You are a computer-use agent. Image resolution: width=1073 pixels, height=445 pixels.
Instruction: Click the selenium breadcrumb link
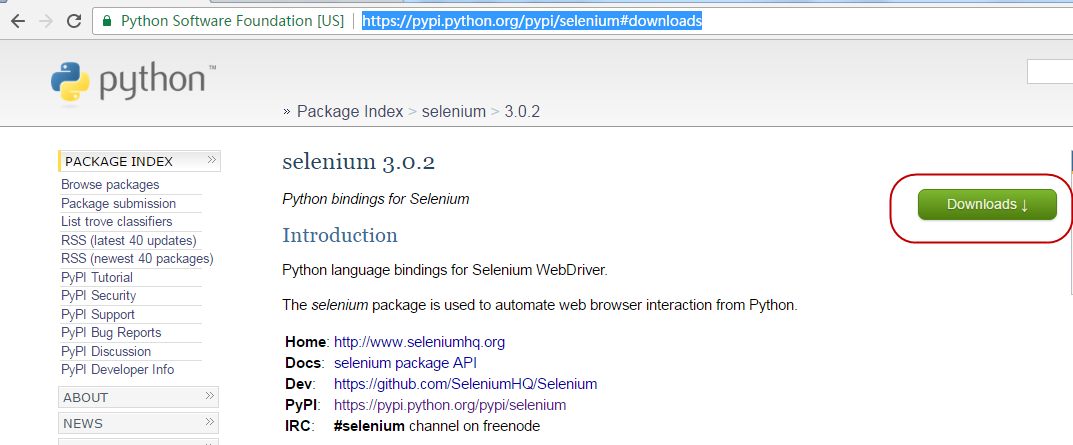point(453,112)
